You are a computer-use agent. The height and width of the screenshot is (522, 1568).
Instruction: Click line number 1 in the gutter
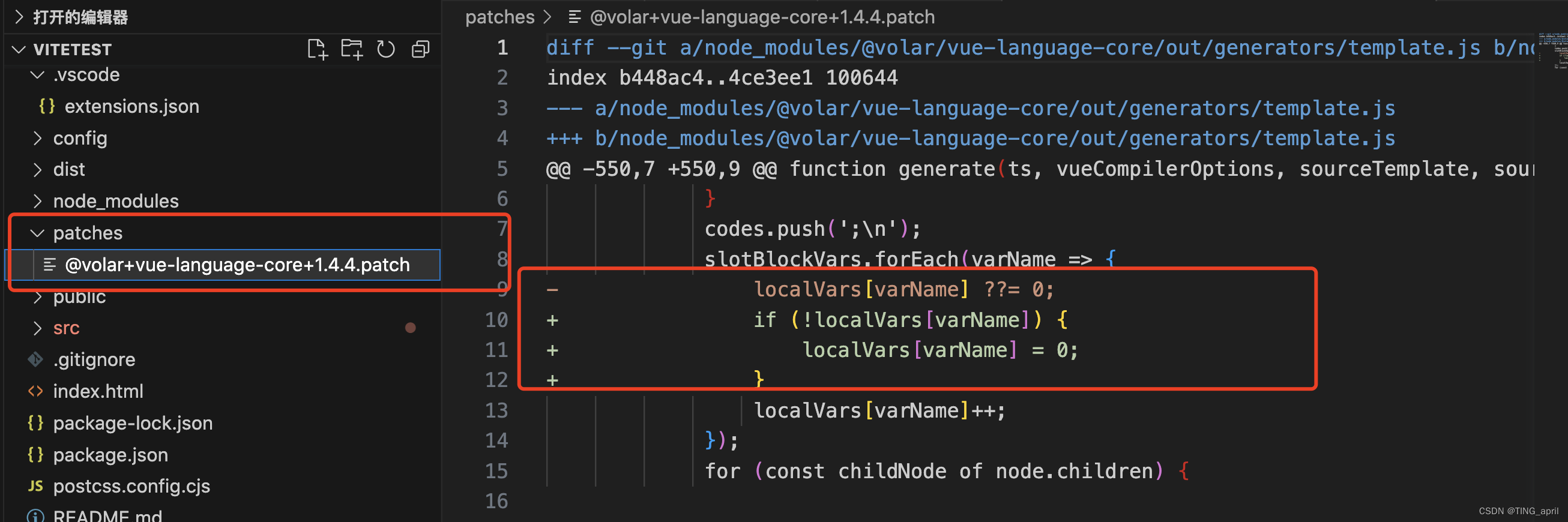click(x=502, y=47)
